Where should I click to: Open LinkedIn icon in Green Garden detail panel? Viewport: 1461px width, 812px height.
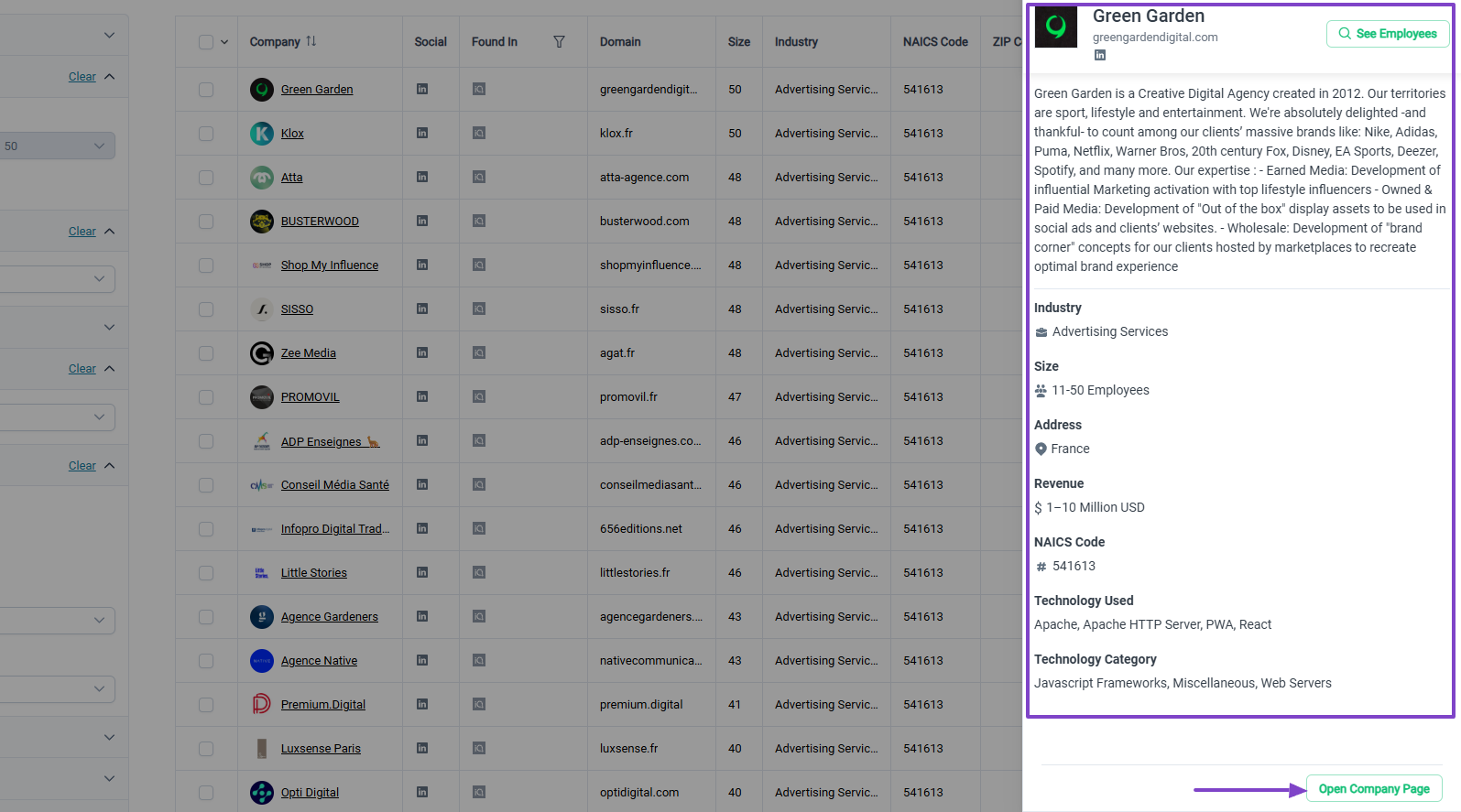pyautogui.click(x=1100, y=55)
